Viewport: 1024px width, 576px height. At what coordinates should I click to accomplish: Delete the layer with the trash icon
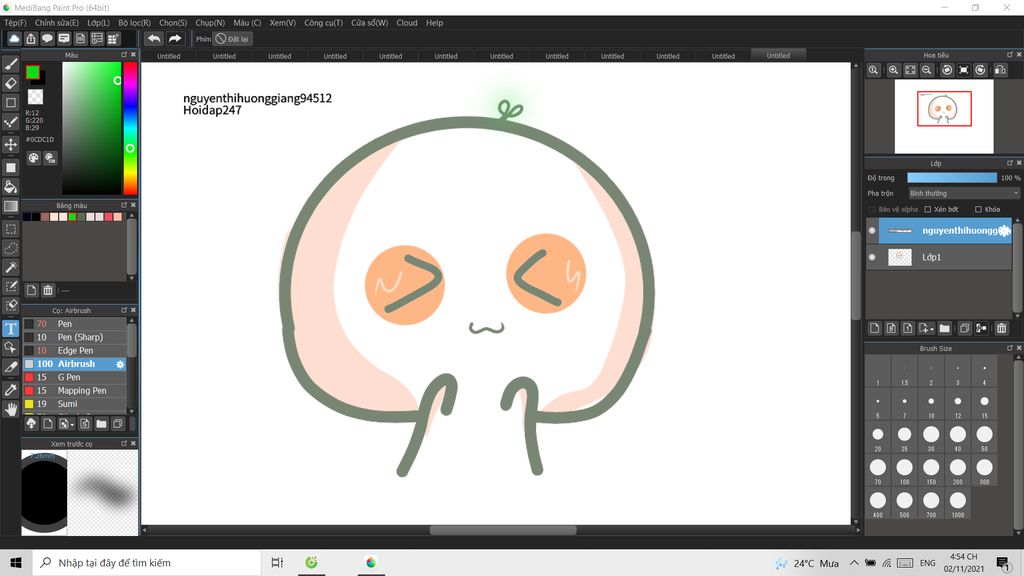pyautogui.click(x=1001, y=328)
